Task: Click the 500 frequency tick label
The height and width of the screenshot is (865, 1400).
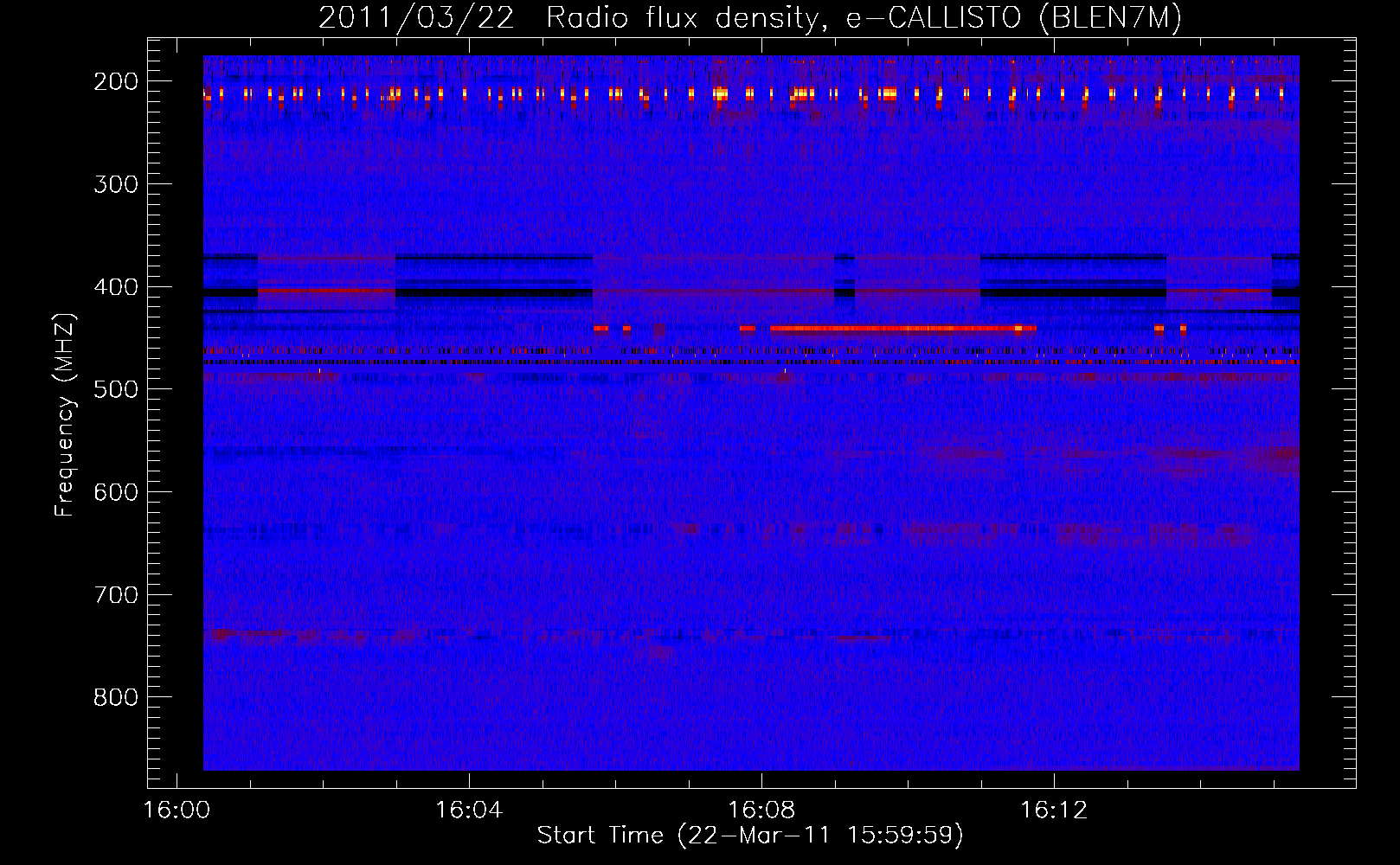Action: [116, 389]
